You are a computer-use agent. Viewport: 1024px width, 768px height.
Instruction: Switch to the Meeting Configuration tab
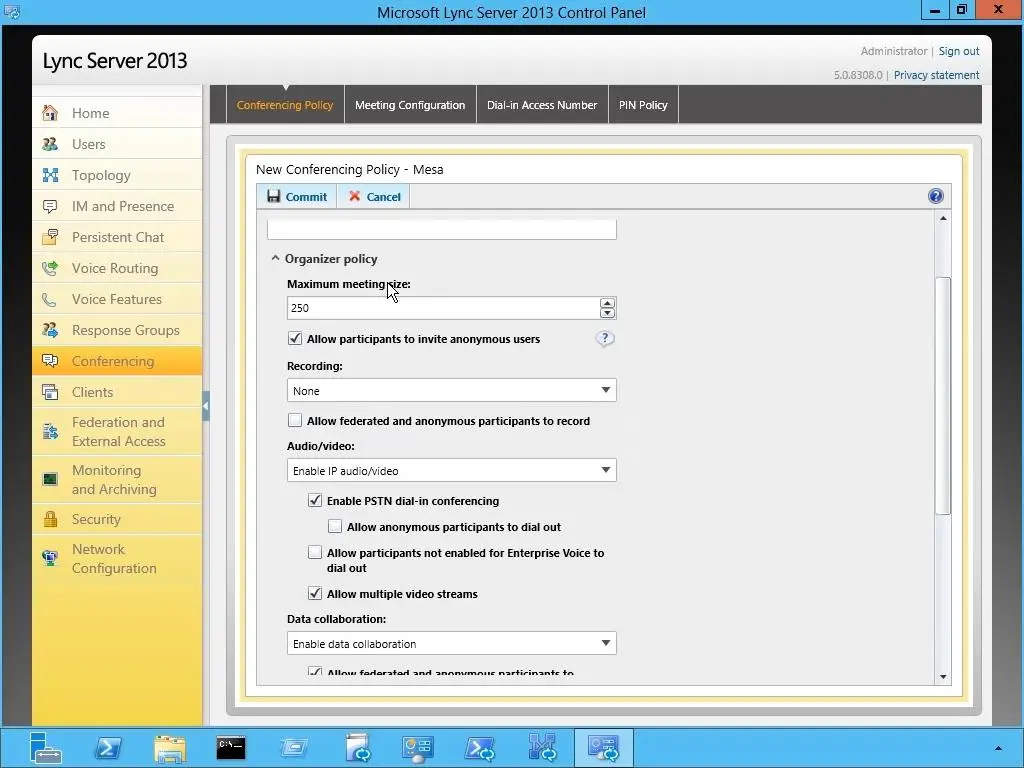coord(410,104)
